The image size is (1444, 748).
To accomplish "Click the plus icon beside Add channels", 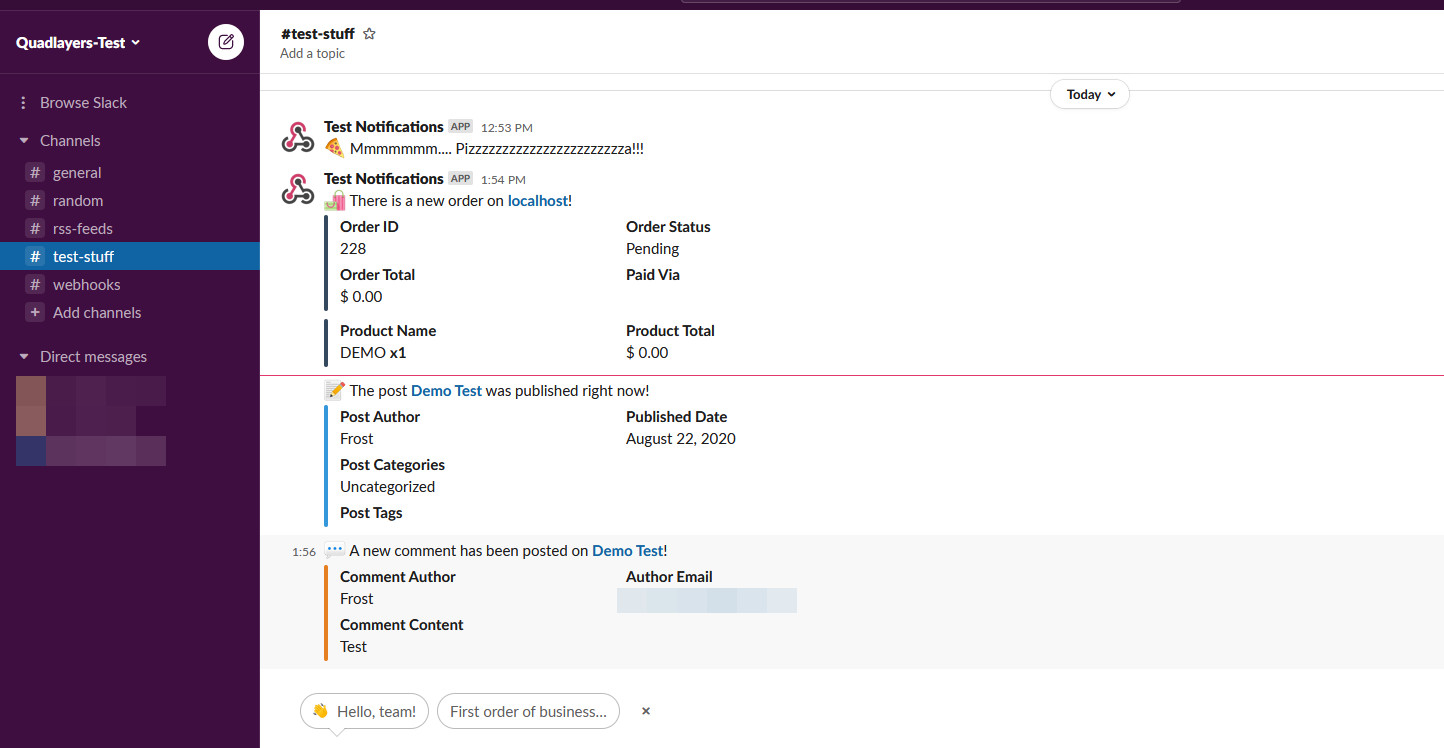I will point(35,313).
